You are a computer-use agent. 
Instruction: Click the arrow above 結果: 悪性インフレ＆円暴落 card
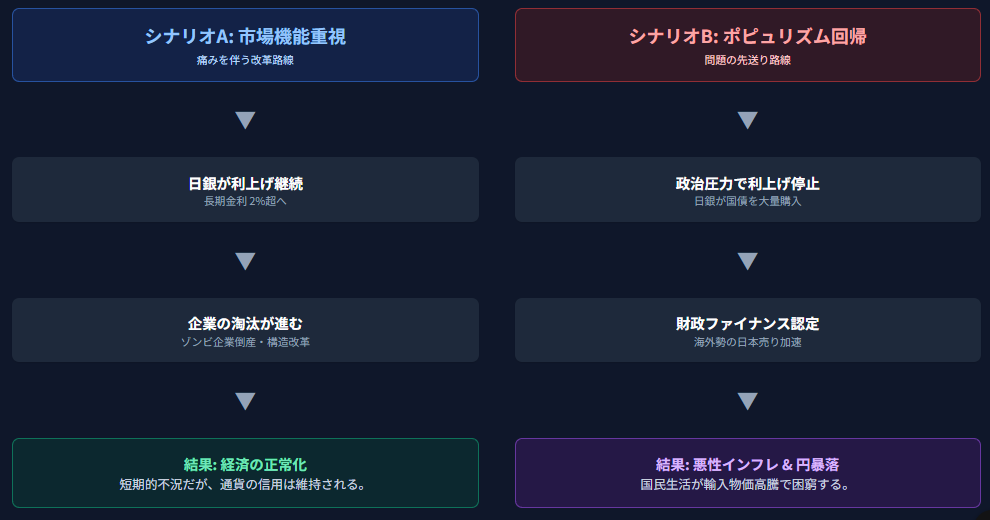(747, 401)
